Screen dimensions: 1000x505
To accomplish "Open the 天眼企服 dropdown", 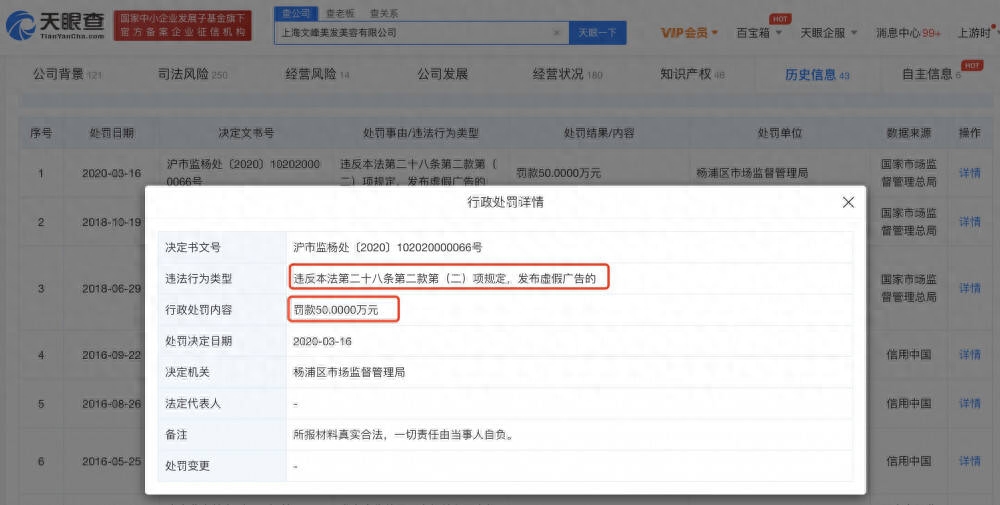I will click(828, 33).
